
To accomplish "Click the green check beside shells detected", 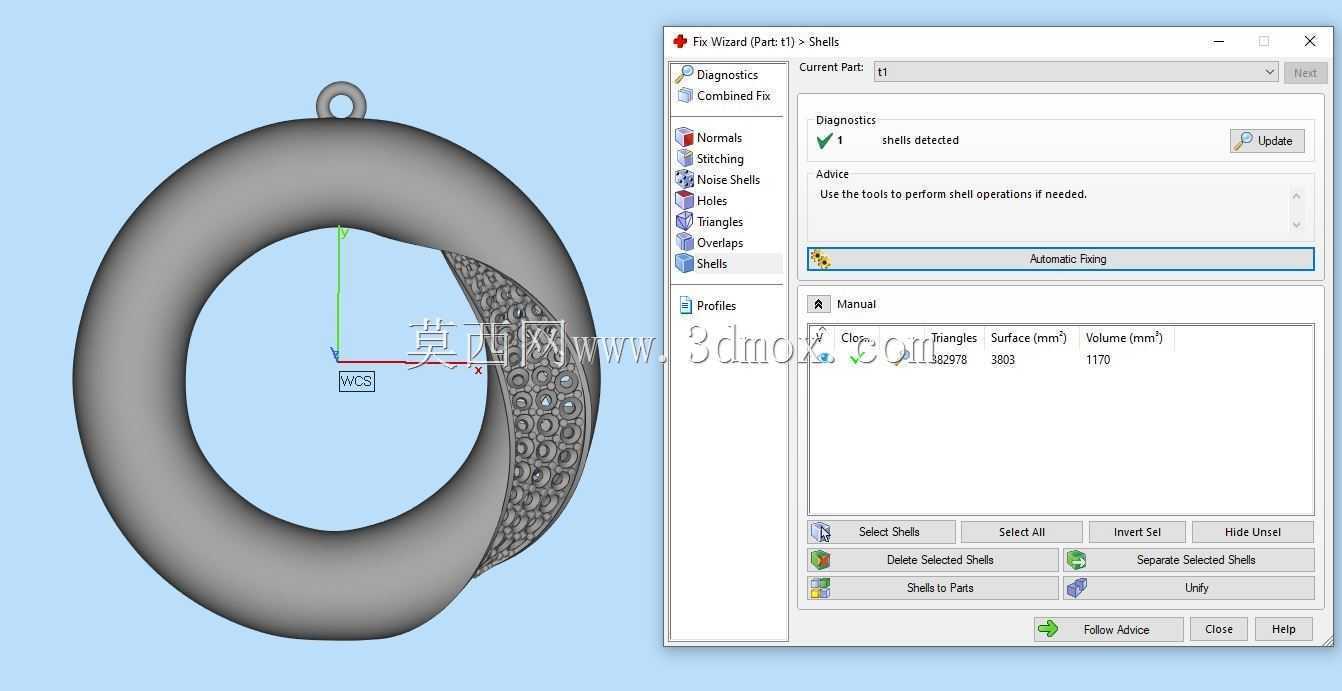I will tap(825, 141).
